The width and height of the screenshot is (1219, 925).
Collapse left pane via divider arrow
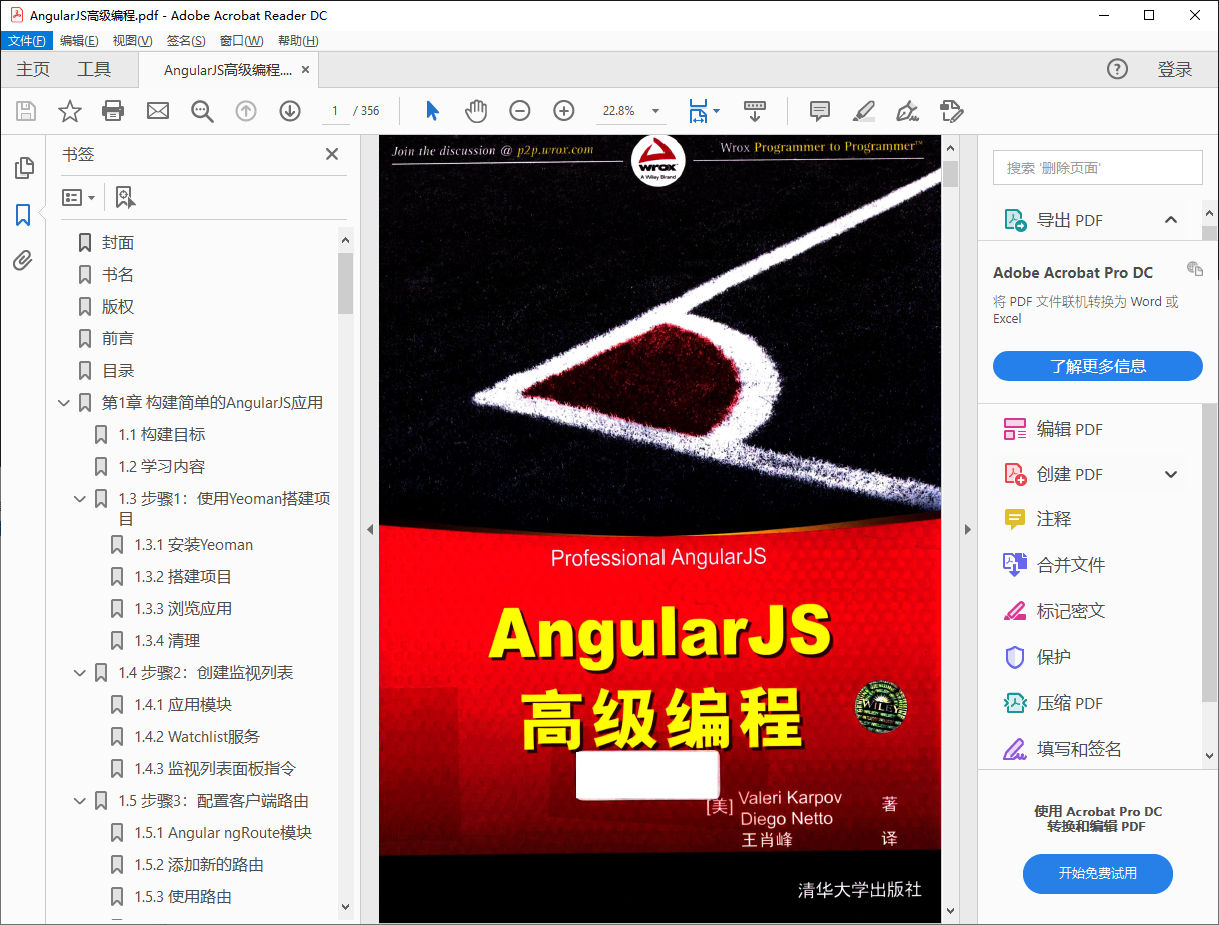click(x=369, y=530)
